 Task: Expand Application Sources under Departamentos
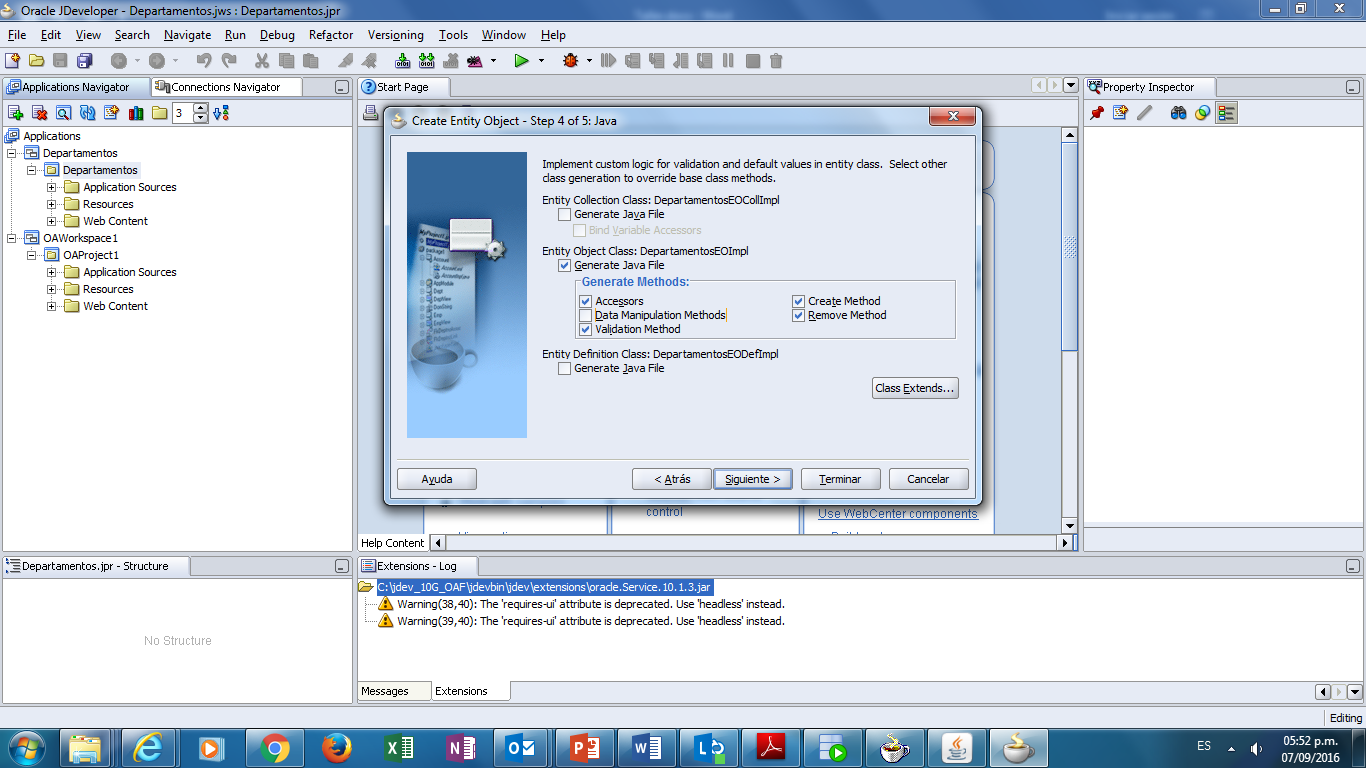coord(52,187)
